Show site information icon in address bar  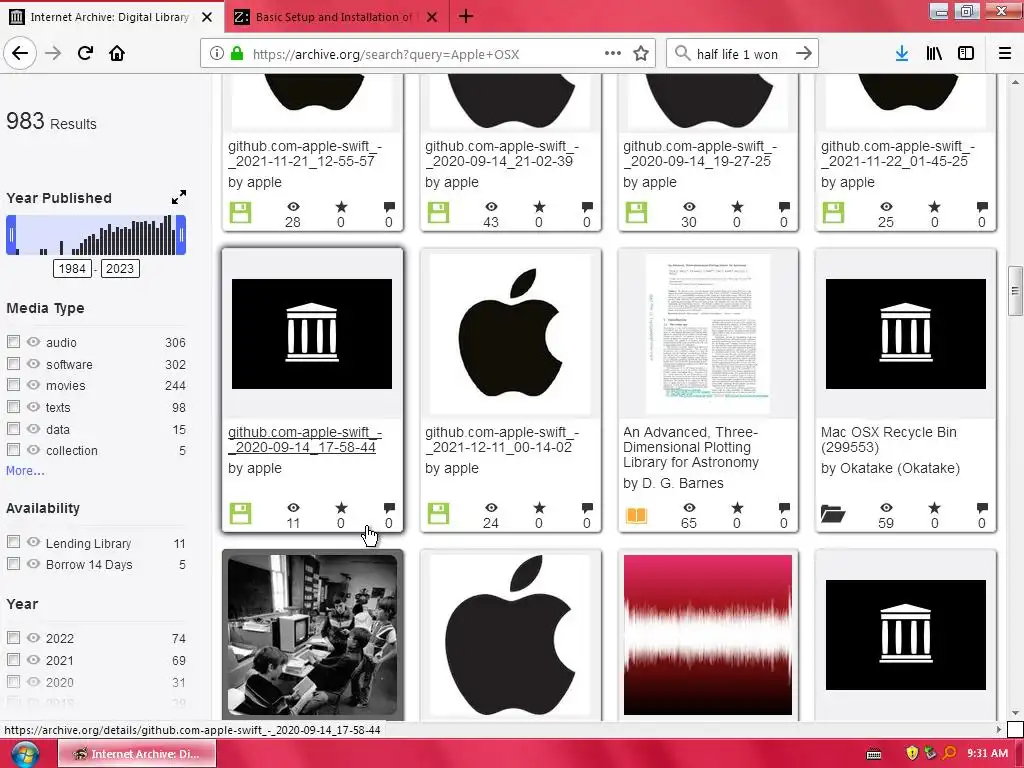click(216, 54)
